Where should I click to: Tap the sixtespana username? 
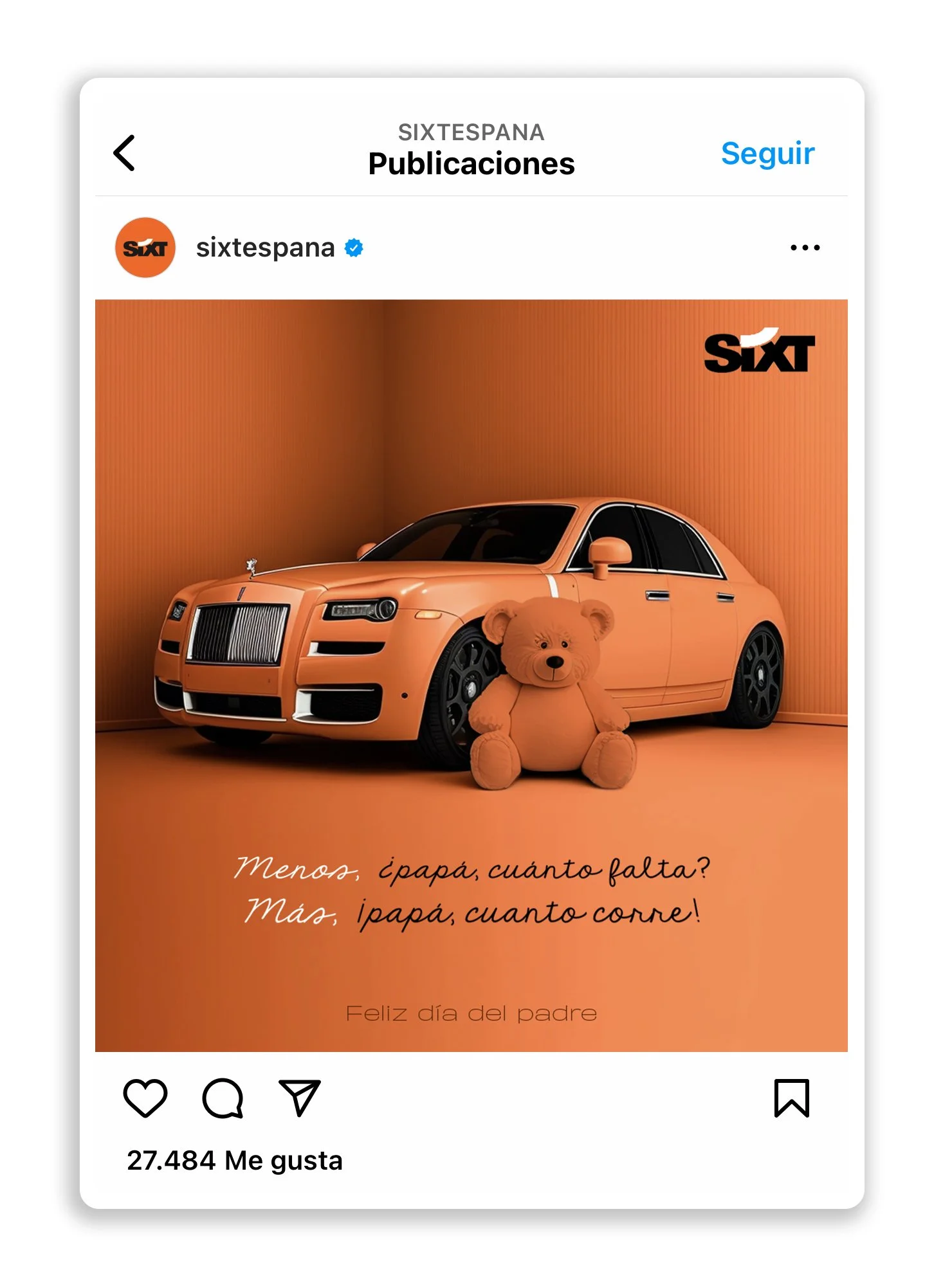coord(265,248)
